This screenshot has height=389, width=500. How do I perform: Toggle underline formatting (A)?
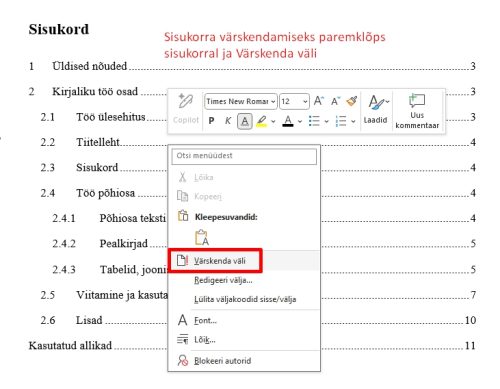[245, 121]
